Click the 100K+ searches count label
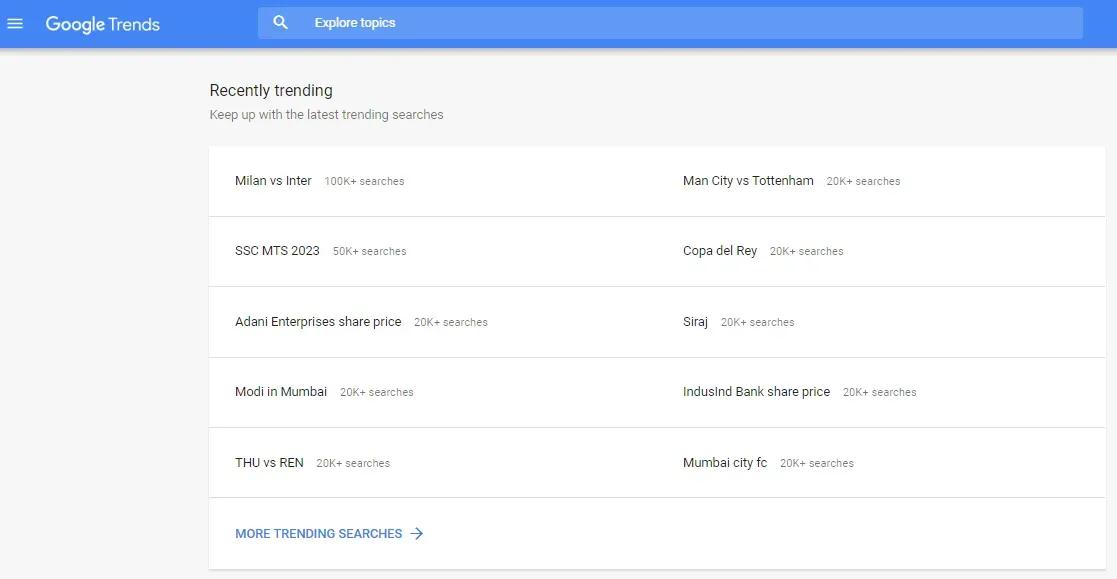Screen dimensions: 1117x579 (364, 182)
